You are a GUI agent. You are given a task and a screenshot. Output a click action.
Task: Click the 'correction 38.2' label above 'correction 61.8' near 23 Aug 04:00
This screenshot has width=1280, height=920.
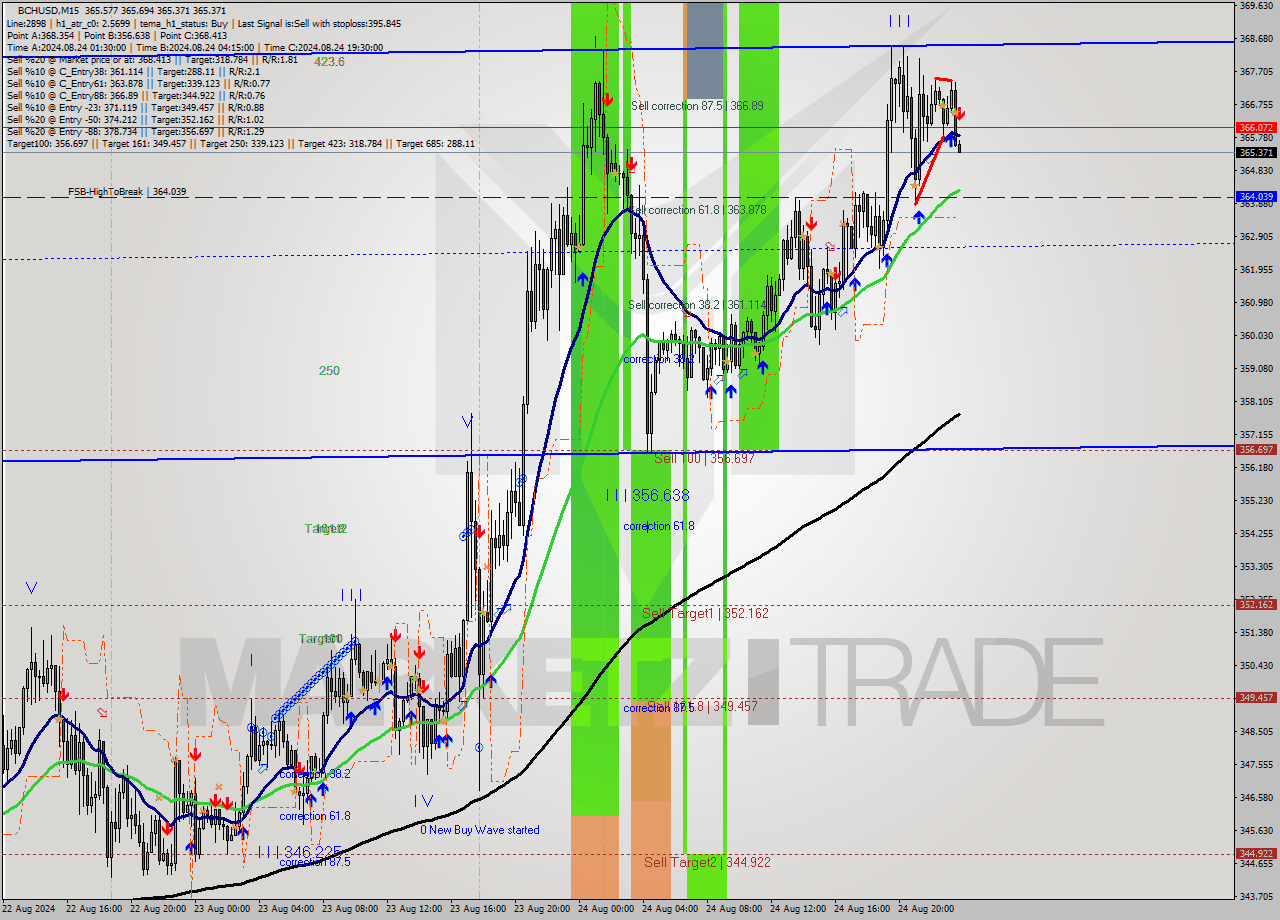315,774
